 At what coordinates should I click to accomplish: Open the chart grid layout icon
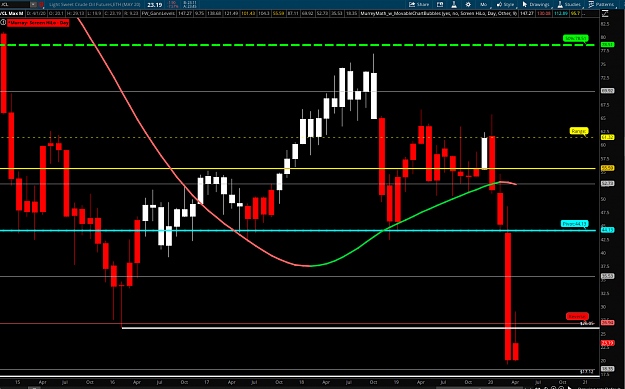(440, 4)
